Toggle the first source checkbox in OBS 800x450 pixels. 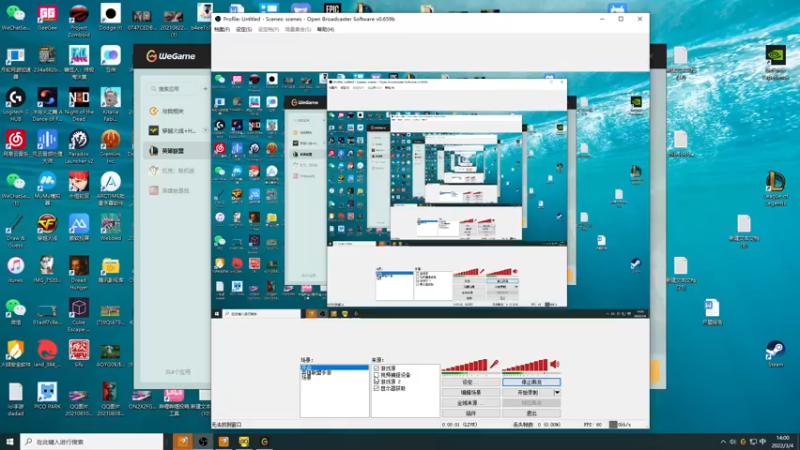coord(377,368)
